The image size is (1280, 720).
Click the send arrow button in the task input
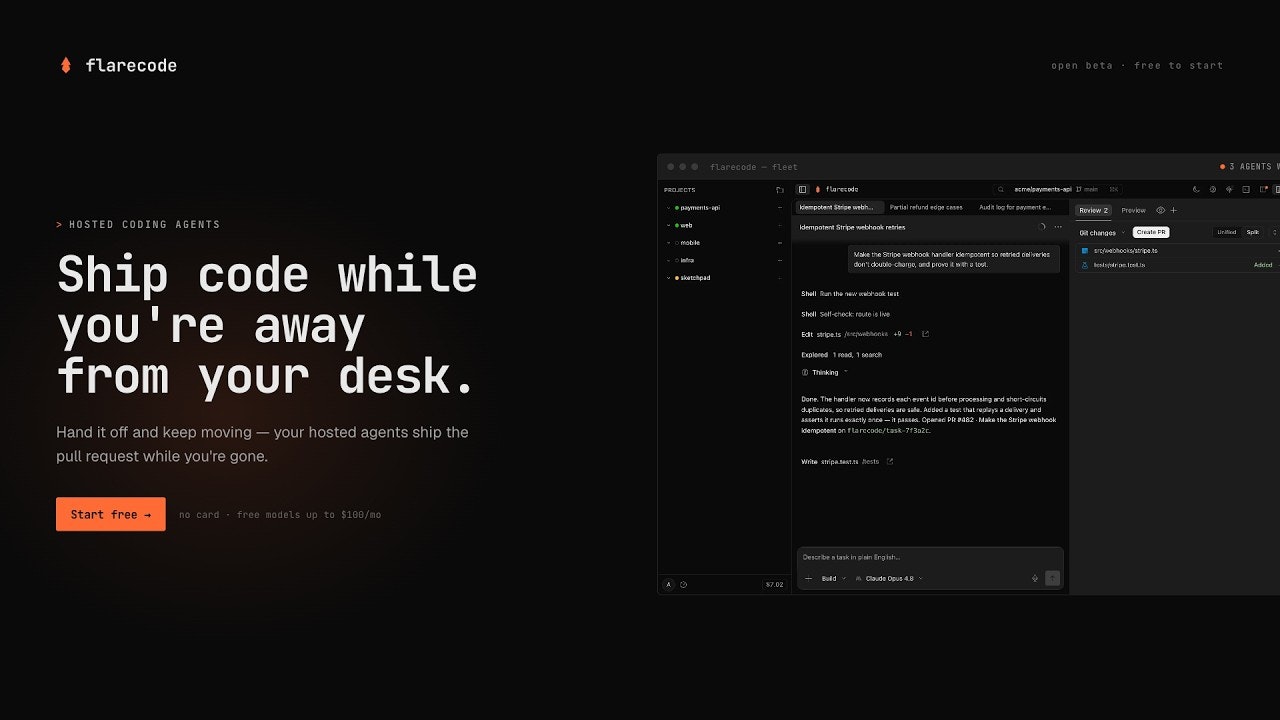[1052, 578]
